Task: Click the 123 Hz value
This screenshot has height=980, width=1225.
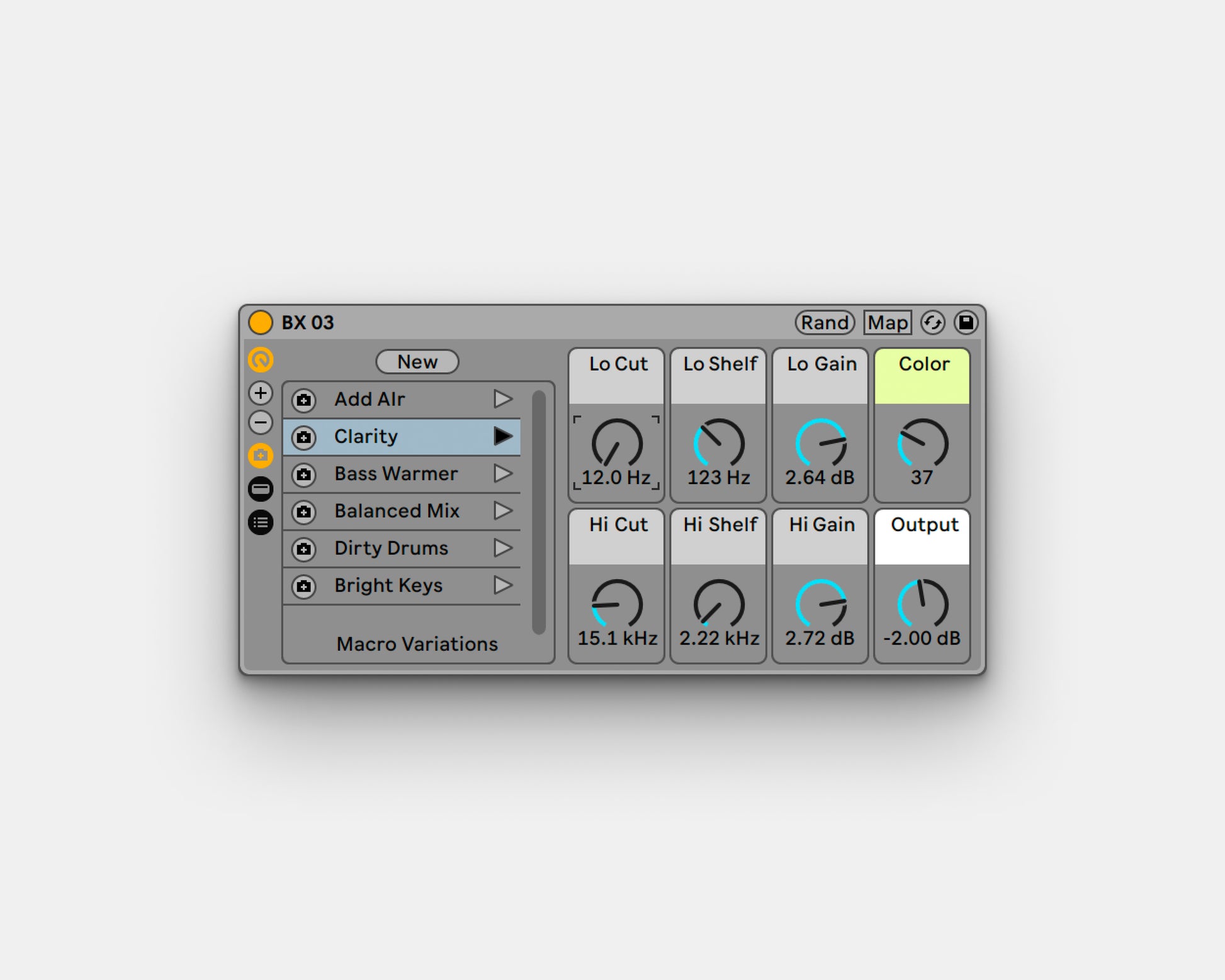Action: [719, 477]
